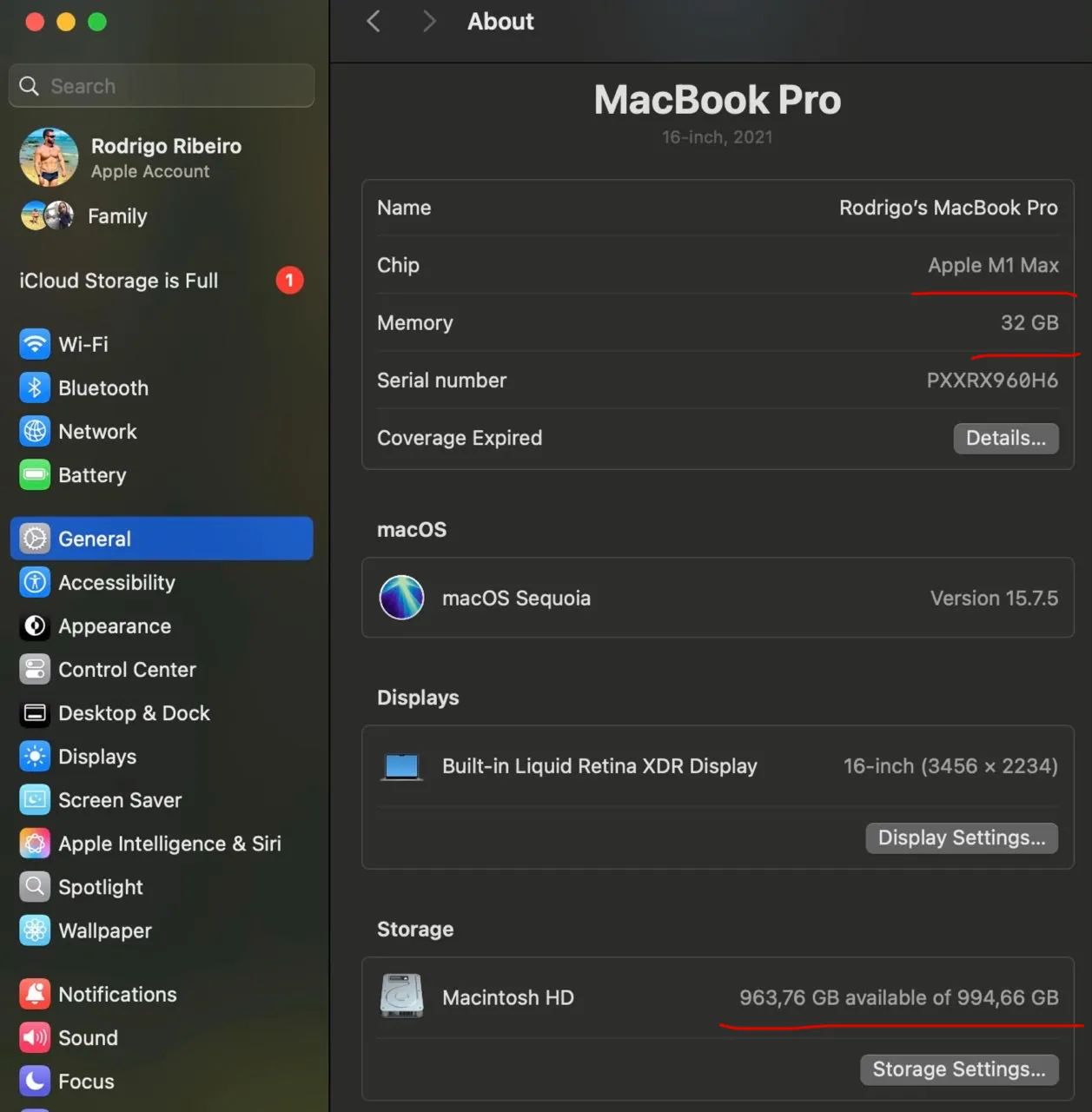Open Apple Intelligence & Siri icon

click(x=35, y=844)
